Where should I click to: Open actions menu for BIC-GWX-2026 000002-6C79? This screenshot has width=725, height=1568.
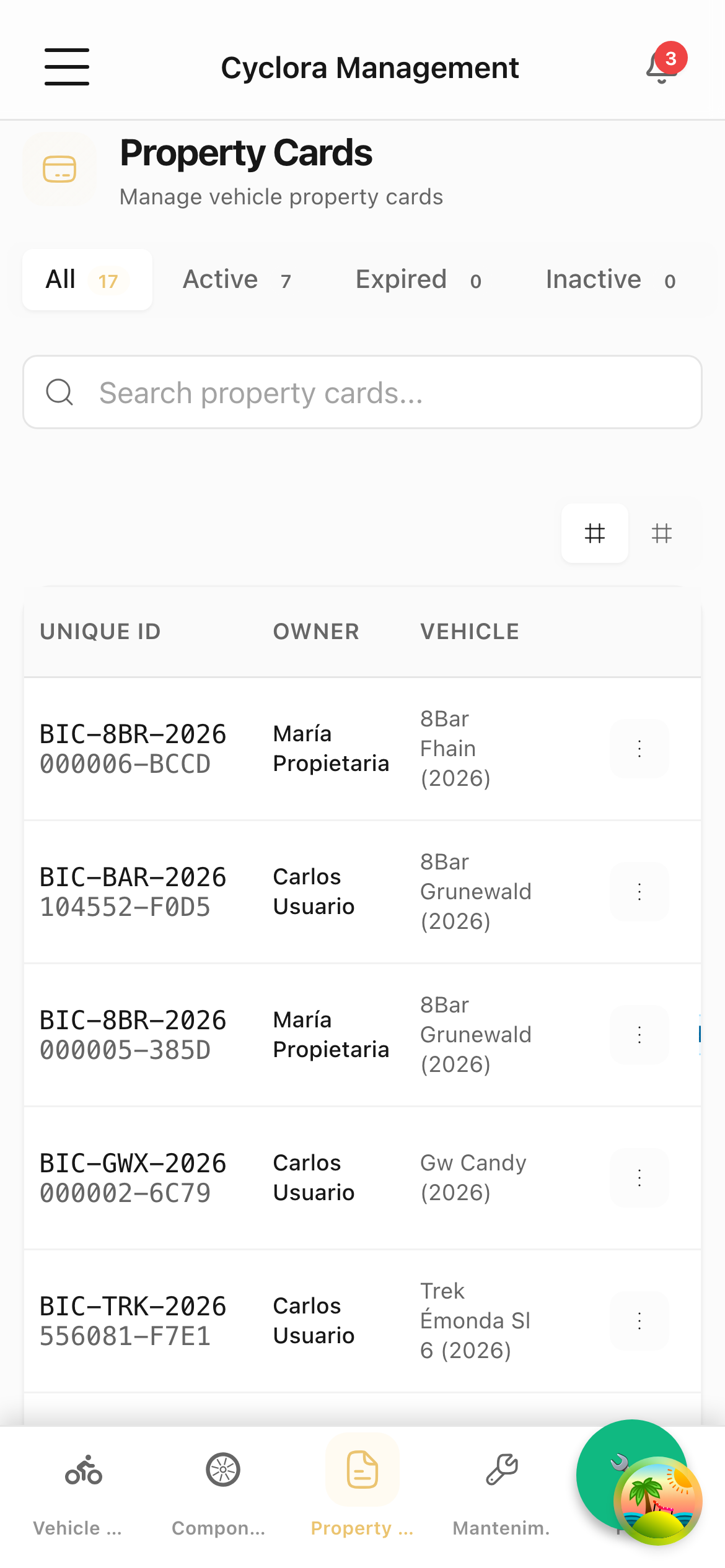click(639, 1178)
